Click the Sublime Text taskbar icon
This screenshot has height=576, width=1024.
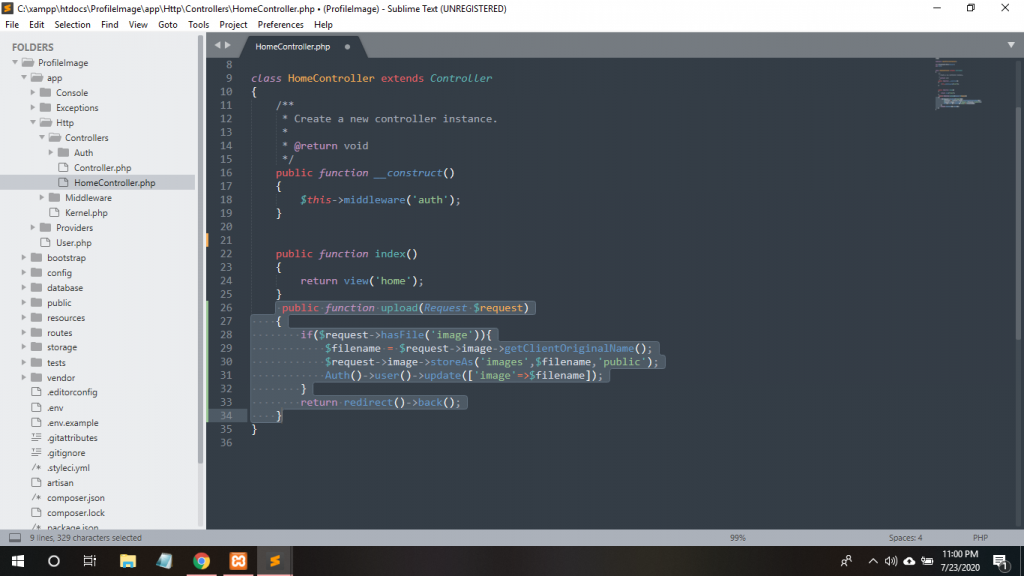click(x=273, y=561)
